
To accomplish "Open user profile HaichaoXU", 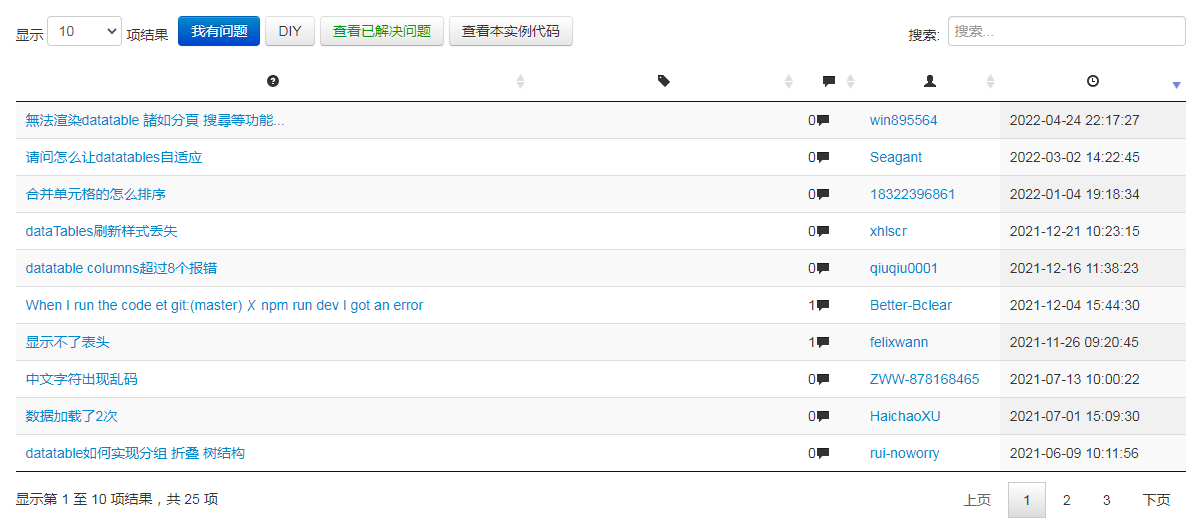I will click(x=905, y=416).
